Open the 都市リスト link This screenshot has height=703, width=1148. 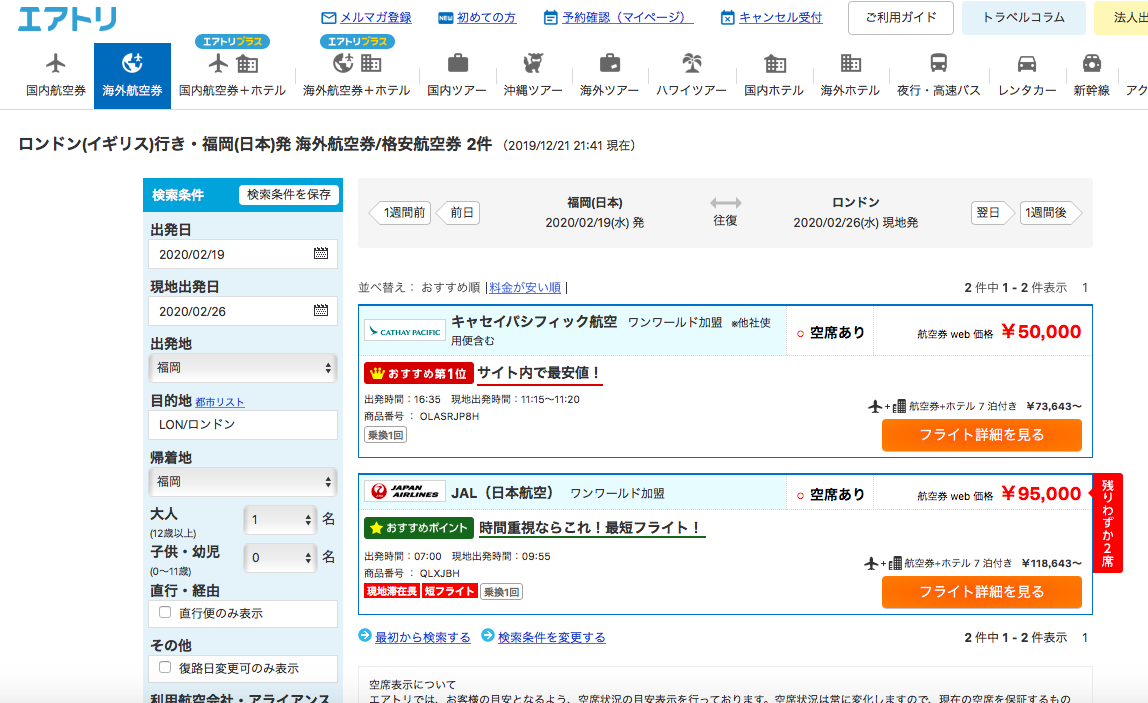coord(220,402)
